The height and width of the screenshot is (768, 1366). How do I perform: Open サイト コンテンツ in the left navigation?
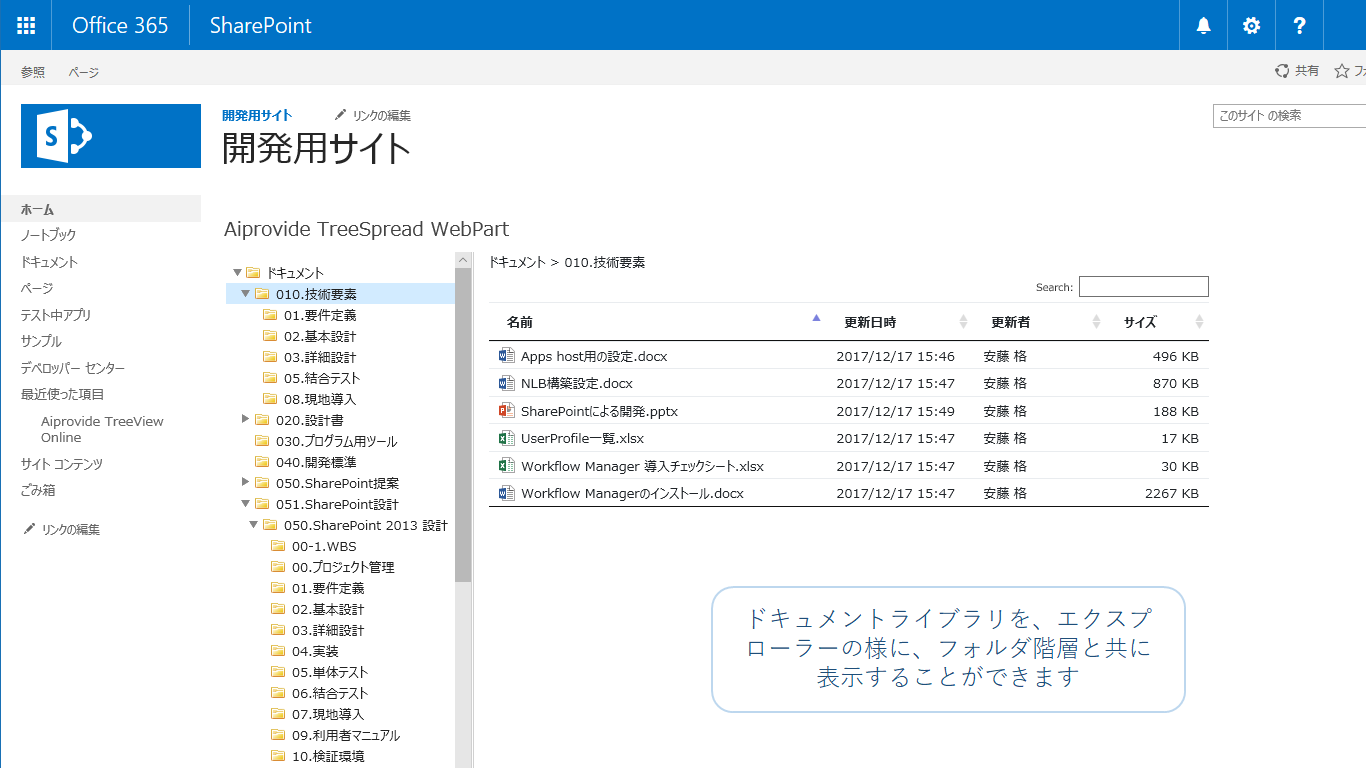pyautogui.click(x=62, y=464)
